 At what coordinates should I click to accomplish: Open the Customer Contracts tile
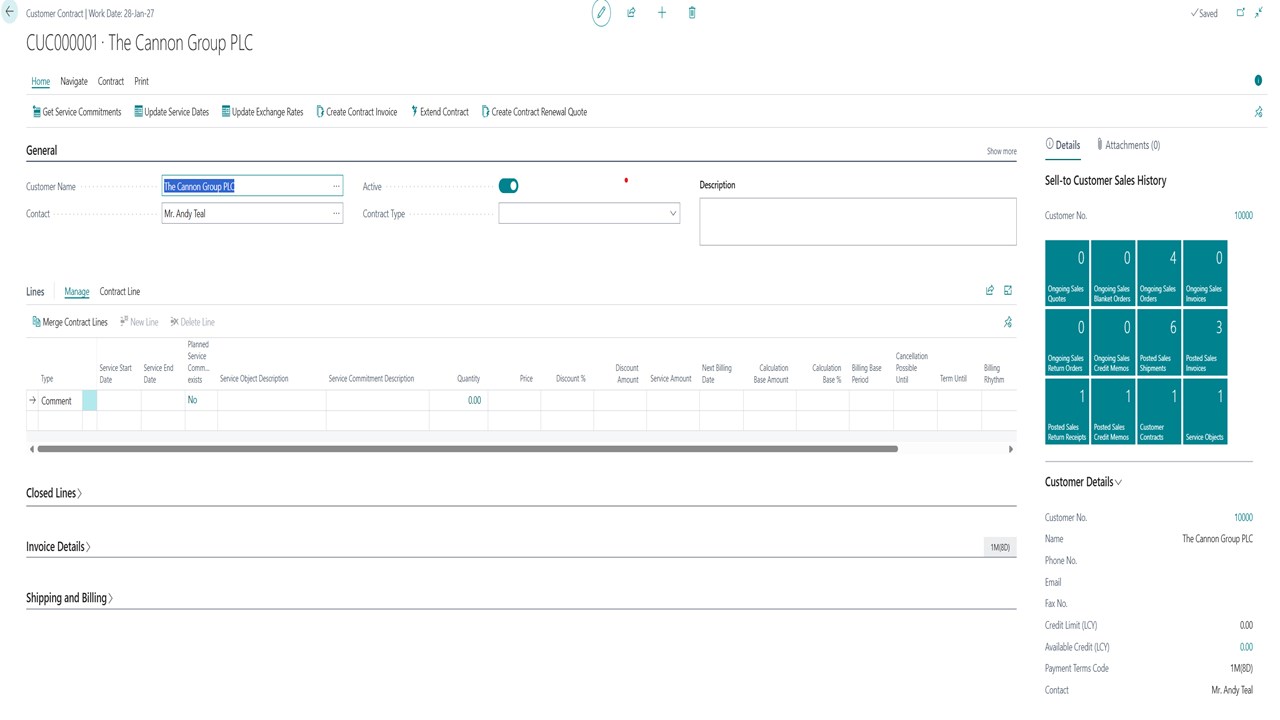coord(1159,411)
